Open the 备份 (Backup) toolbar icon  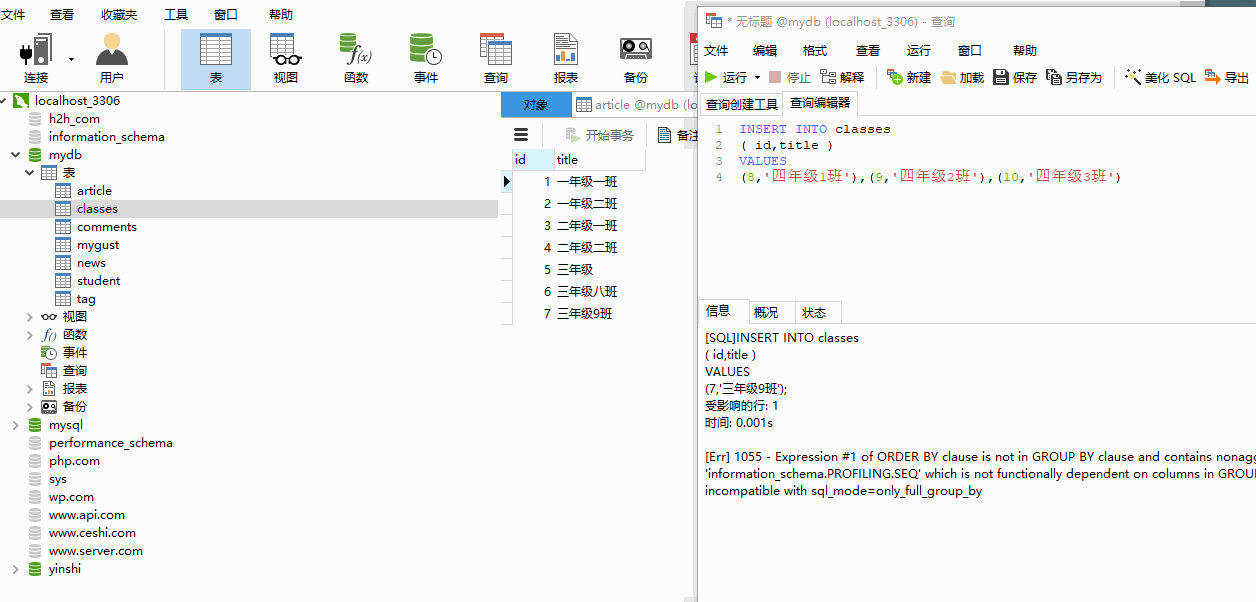pos(636,58)
